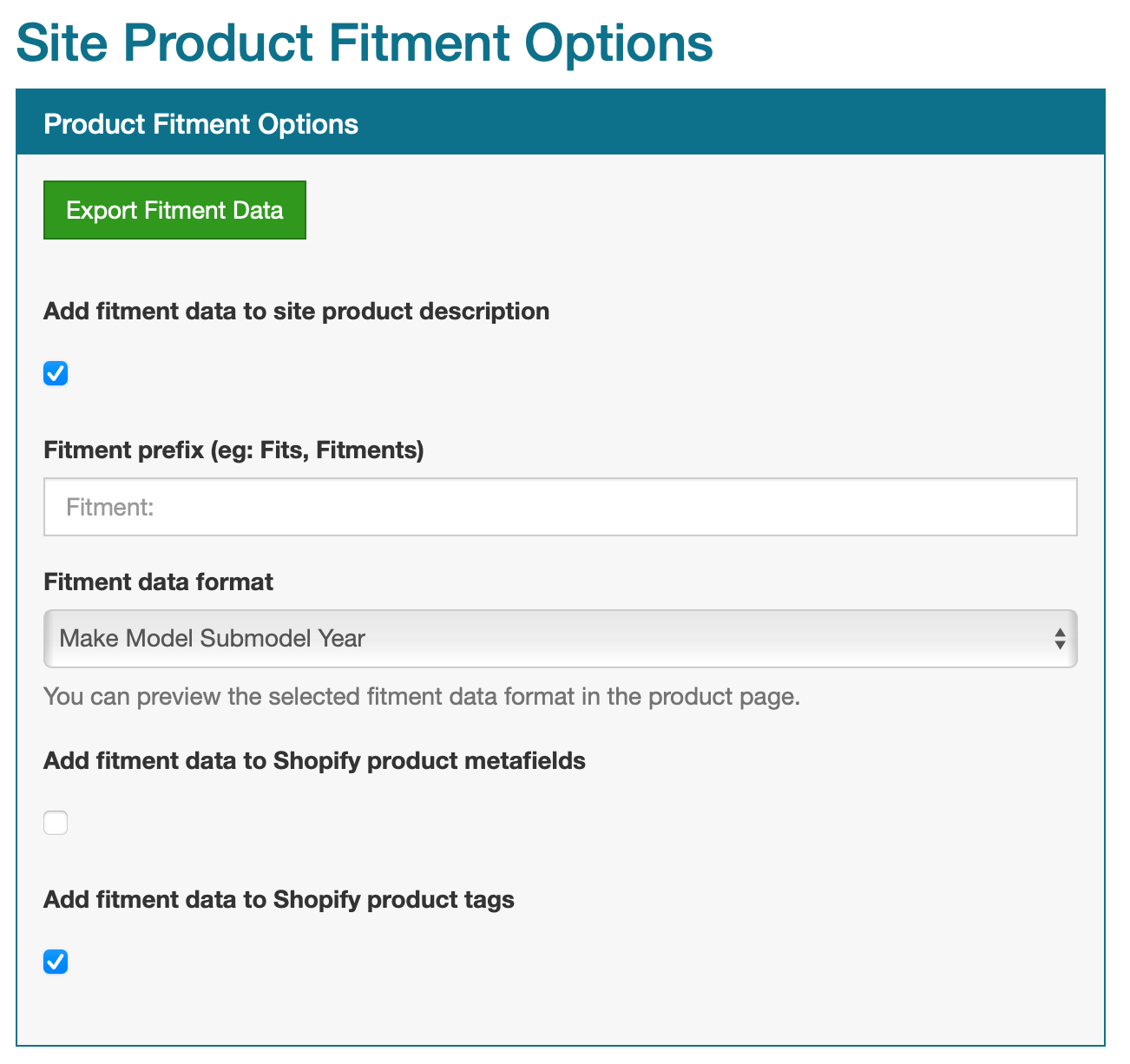Click the 'Product Fitment Options' panel header title

coord(200,124)
